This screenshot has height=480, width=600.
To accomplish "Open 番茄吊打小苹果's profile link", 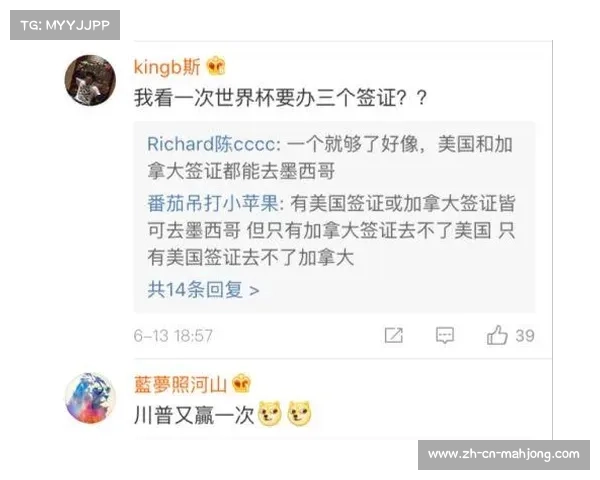I will (213, 203).
